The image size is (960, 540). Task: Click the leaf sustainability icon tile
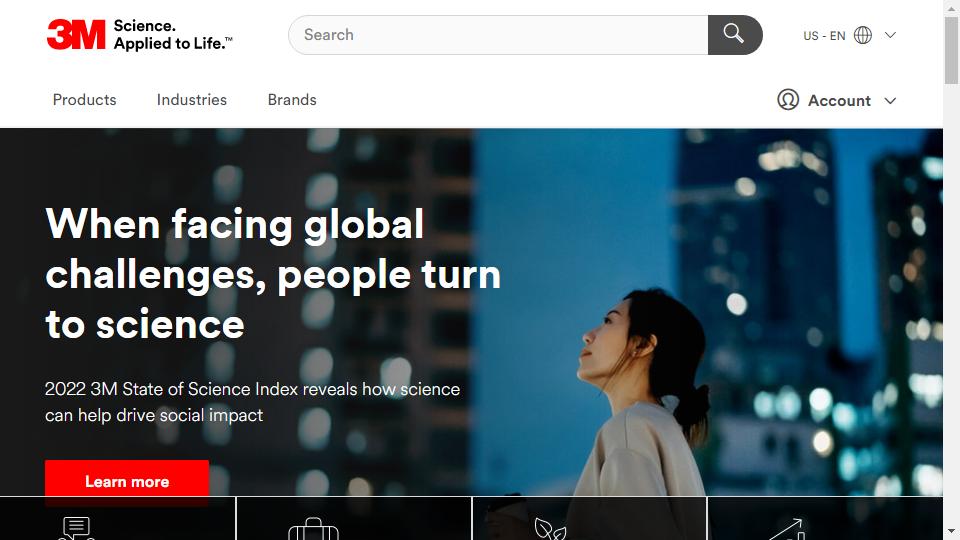[590, 519]
